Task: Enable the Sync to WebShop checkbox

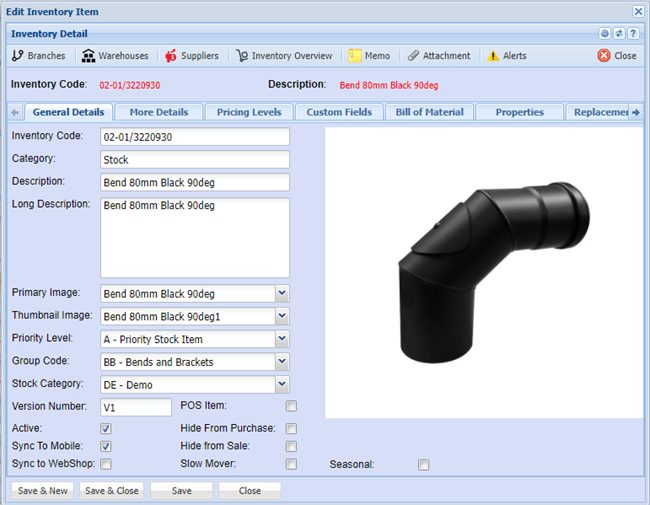Action: (x=106, y=464)
